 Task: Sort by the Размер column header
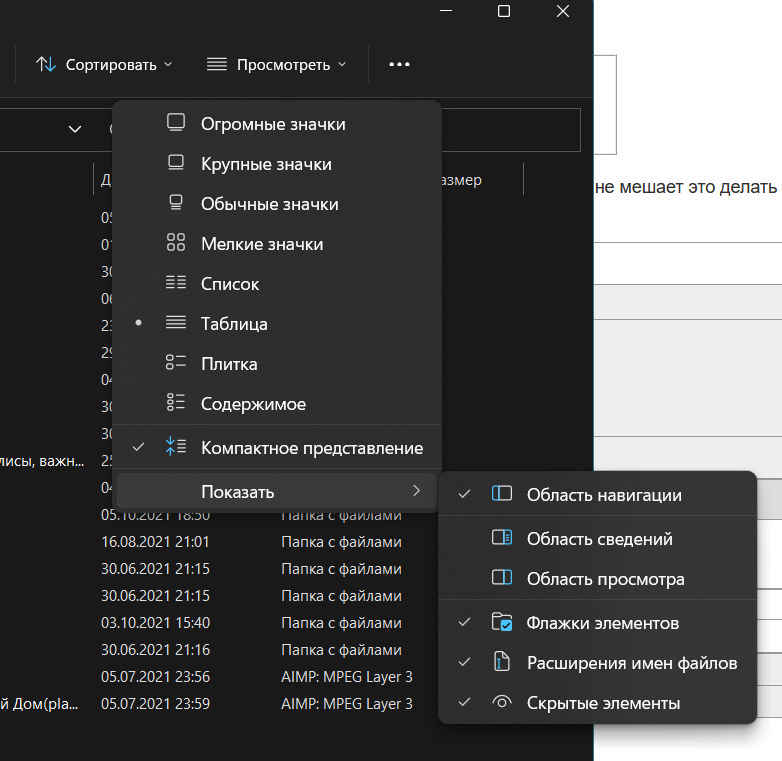pos(462,180)
